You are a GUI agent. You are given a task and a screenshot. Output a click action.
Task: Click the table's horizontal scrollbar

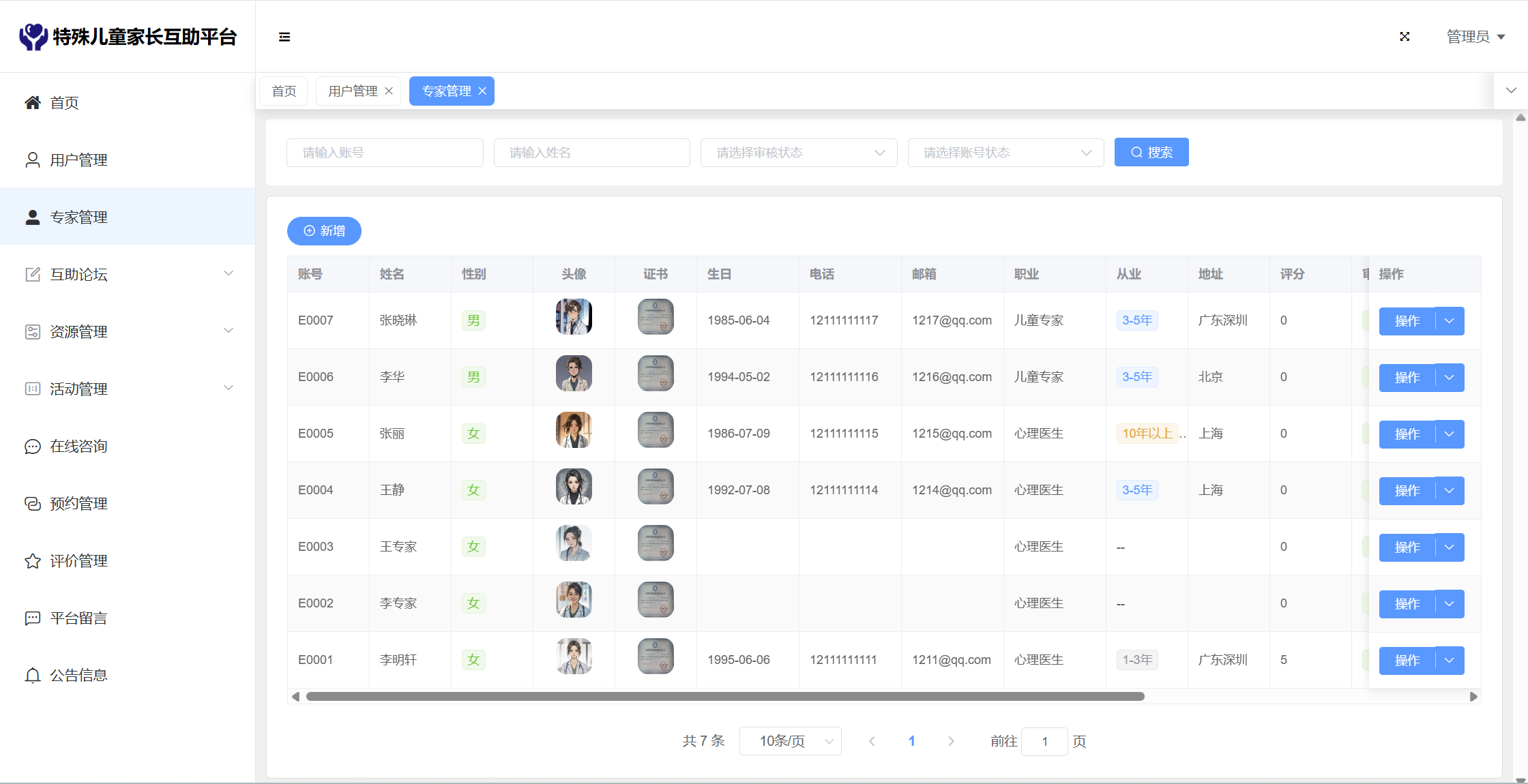pos(724,697)
